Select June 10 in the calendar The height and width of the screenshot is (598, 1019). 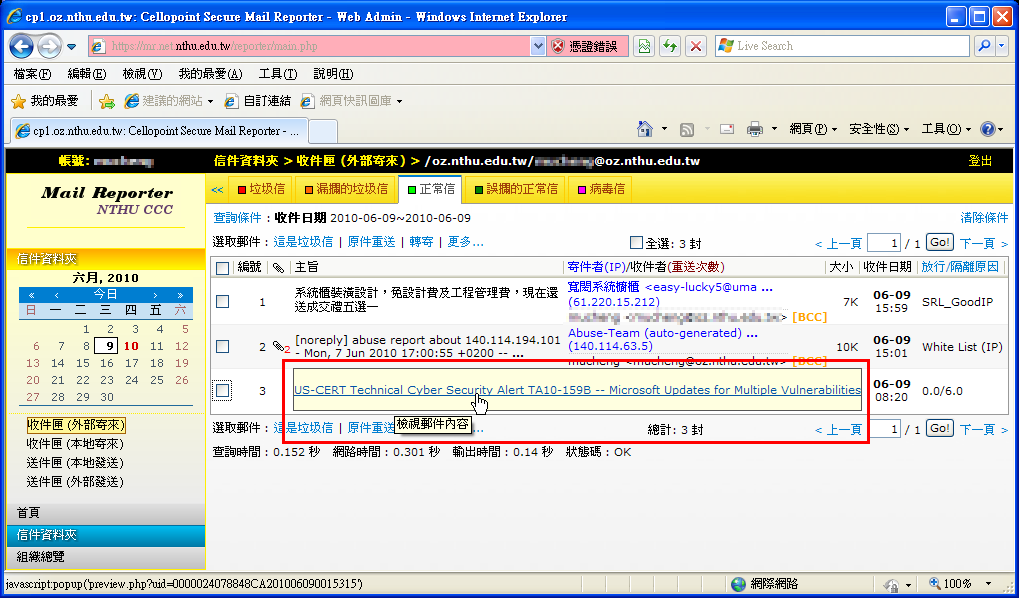click(131, 346)
